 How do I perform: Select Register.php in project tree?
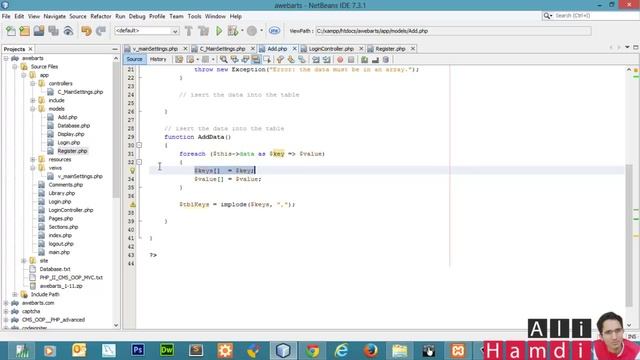[72, 151]
